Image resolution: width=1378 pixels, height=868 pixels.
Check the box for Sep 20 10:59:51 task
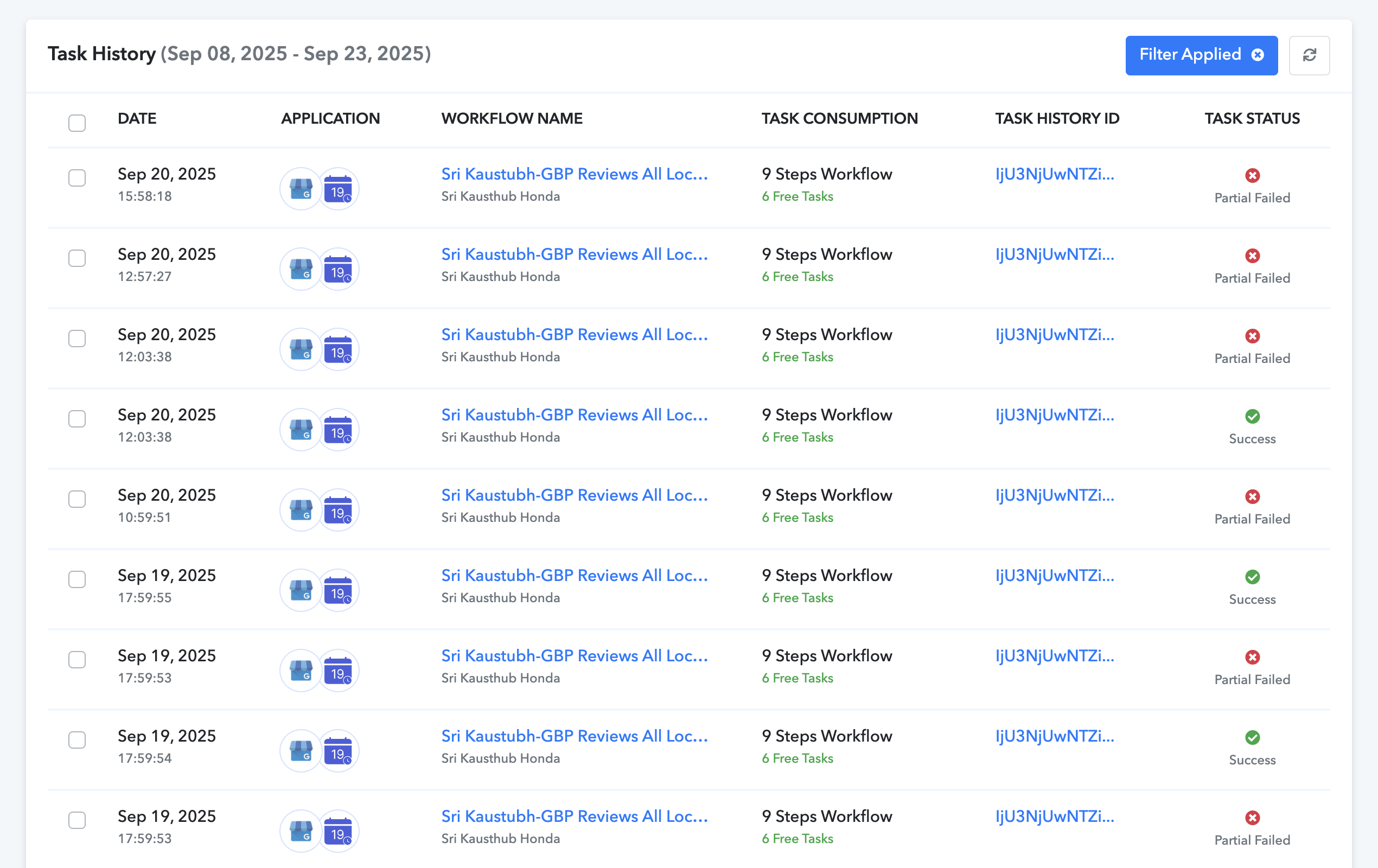tap(76, 499)
